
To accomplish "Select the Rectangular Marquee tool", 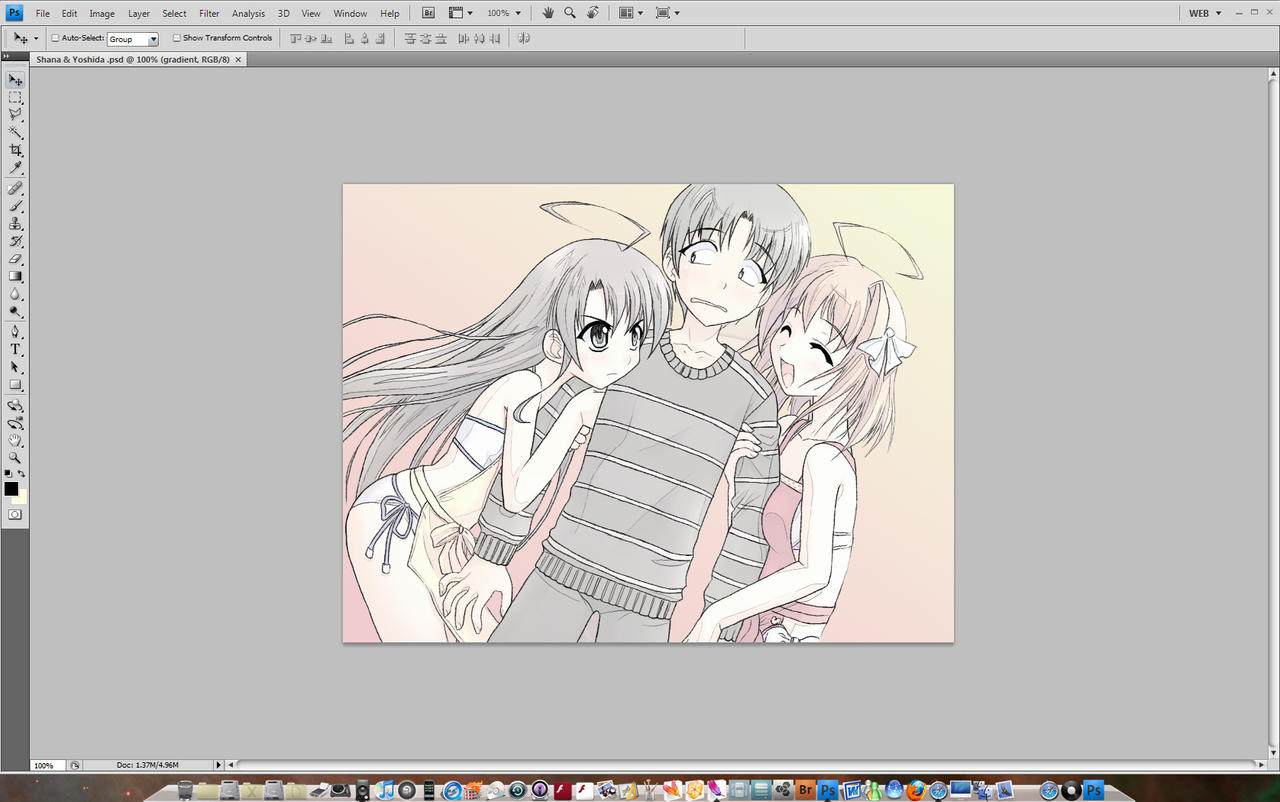I will (x=15, y=98).
